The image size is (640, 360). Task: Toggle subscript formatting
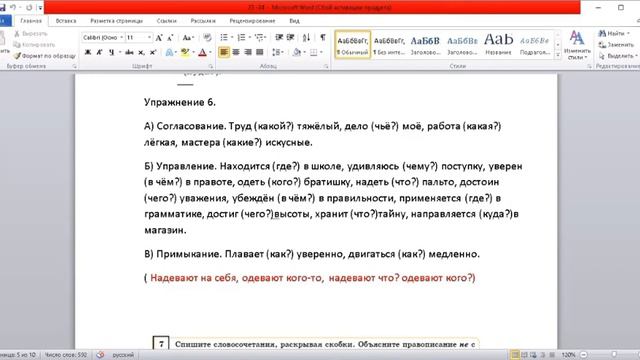141,52
